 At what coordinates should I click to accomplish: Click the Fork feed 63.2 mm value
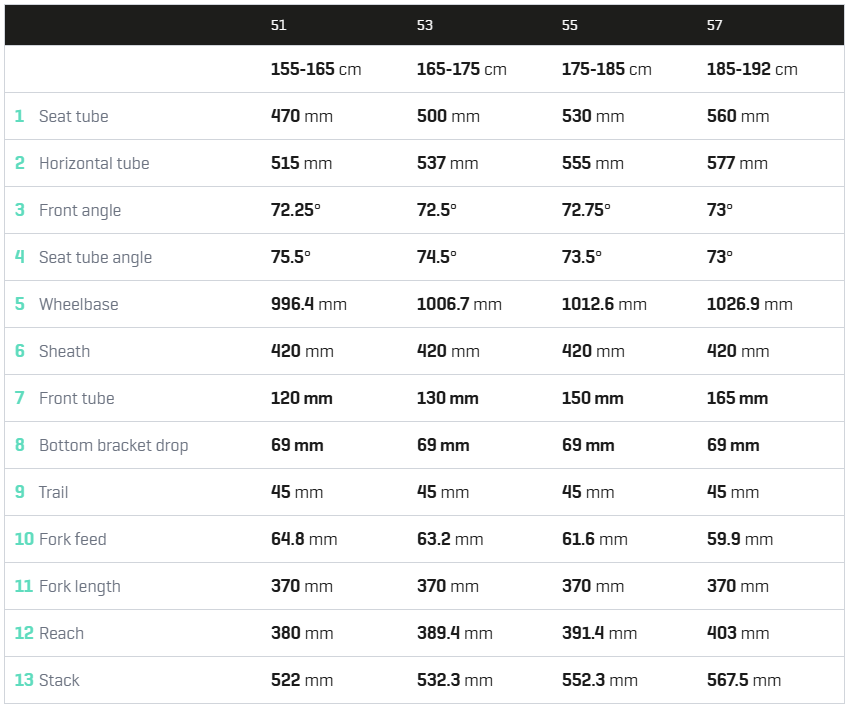449,539
